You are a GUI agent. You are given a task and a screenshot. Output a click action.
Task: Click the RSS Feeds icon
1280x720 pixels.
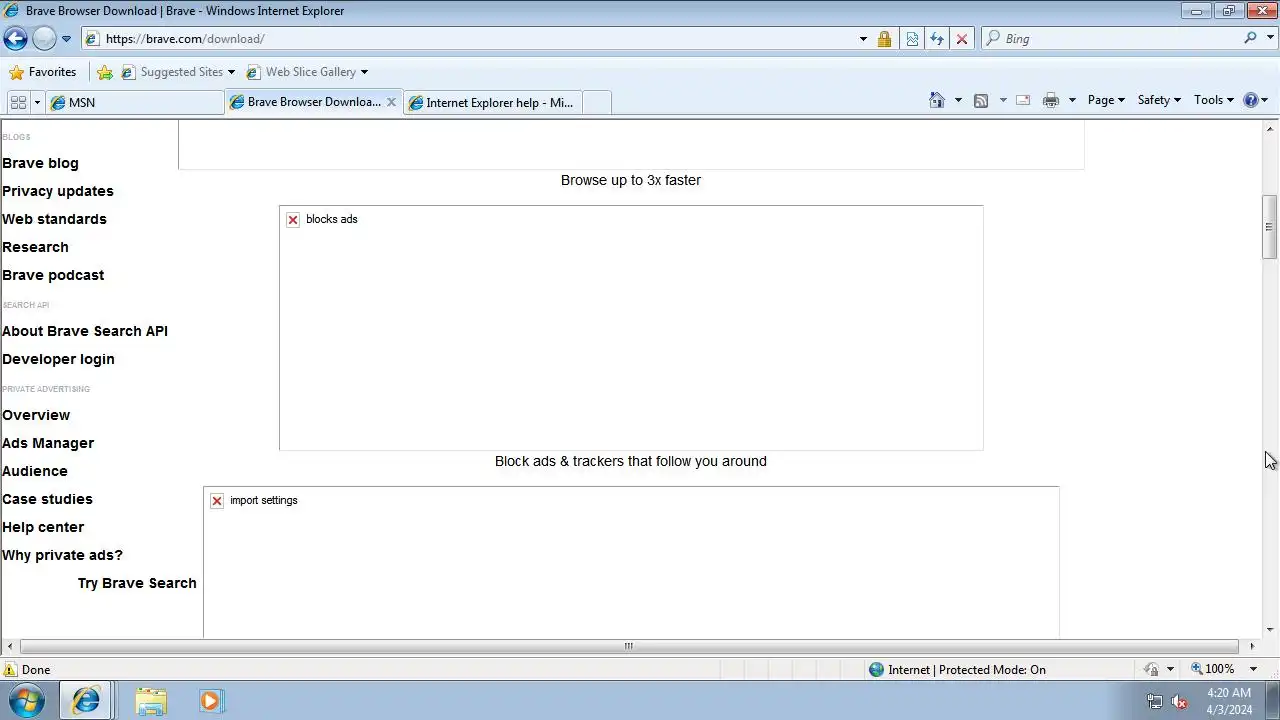click(x=981, y=100)
